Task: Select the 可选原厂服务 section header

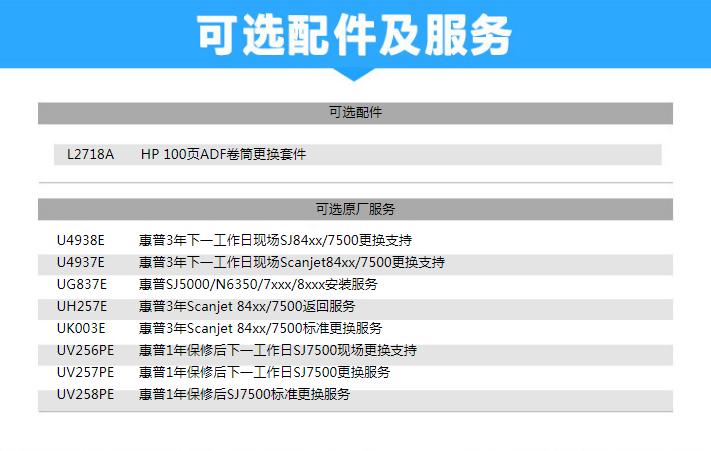Action: pos(356,209)
